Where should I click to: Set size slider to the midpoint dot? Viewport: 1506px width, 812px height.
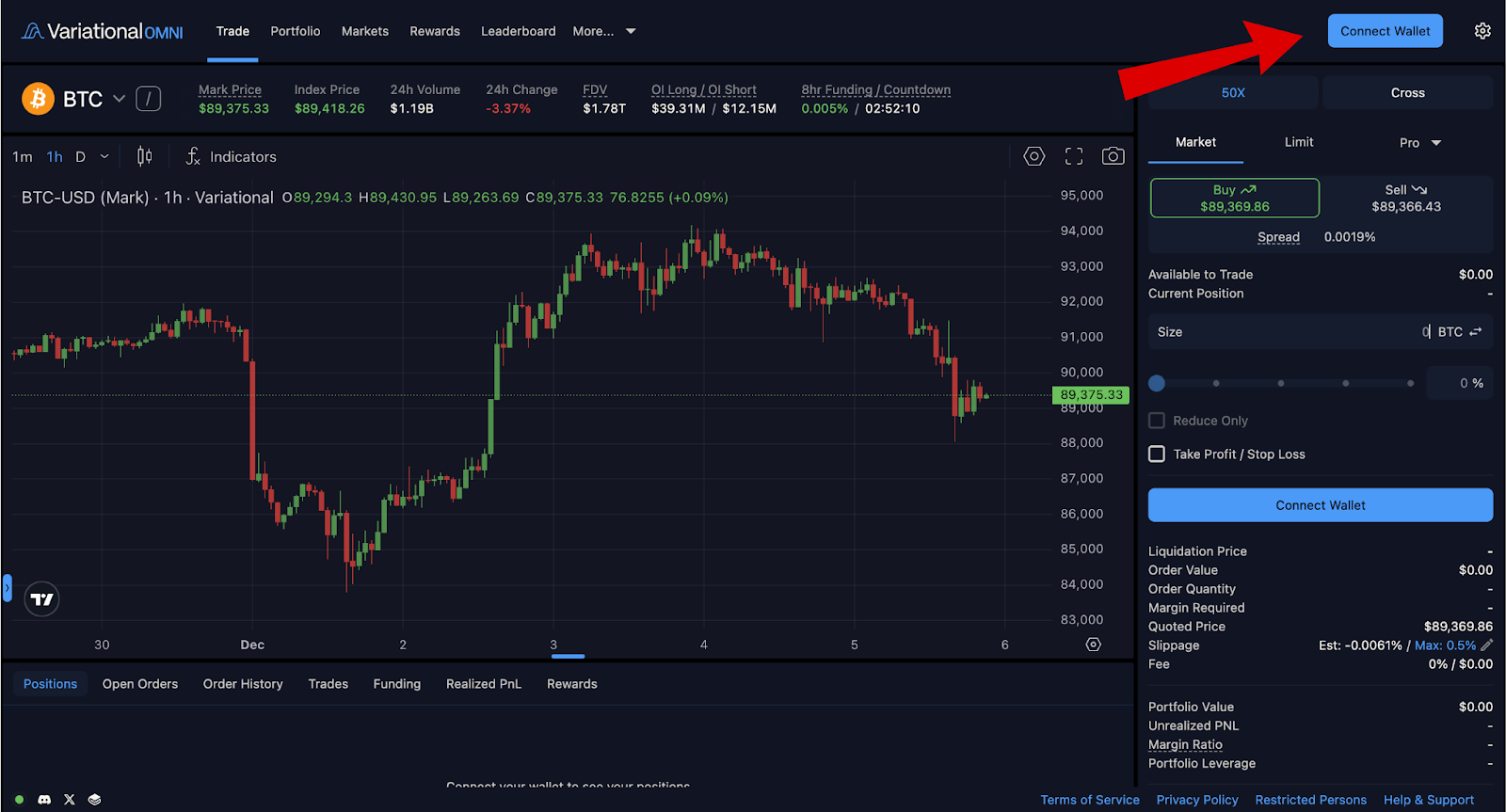pos(1281,383)
